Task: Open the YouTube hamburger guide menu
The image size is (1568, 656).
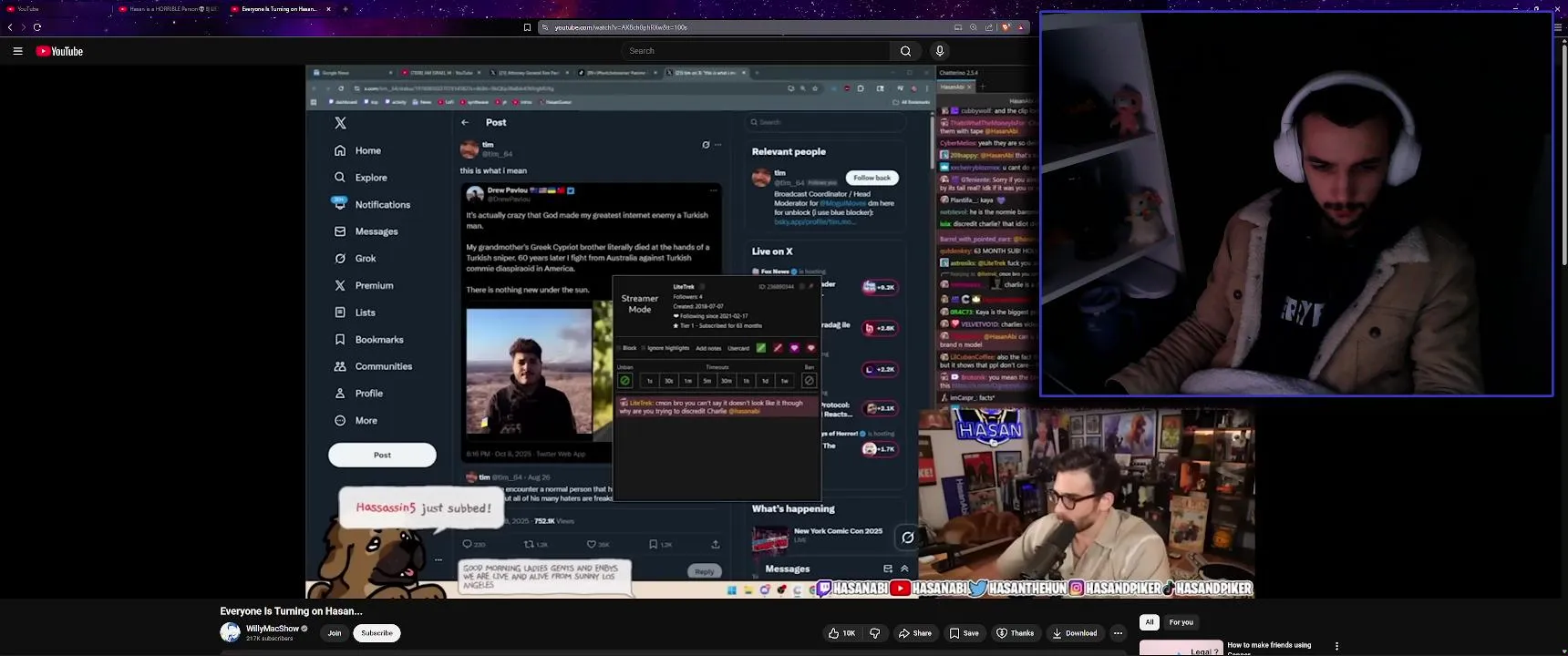Action: pos(17,51)
